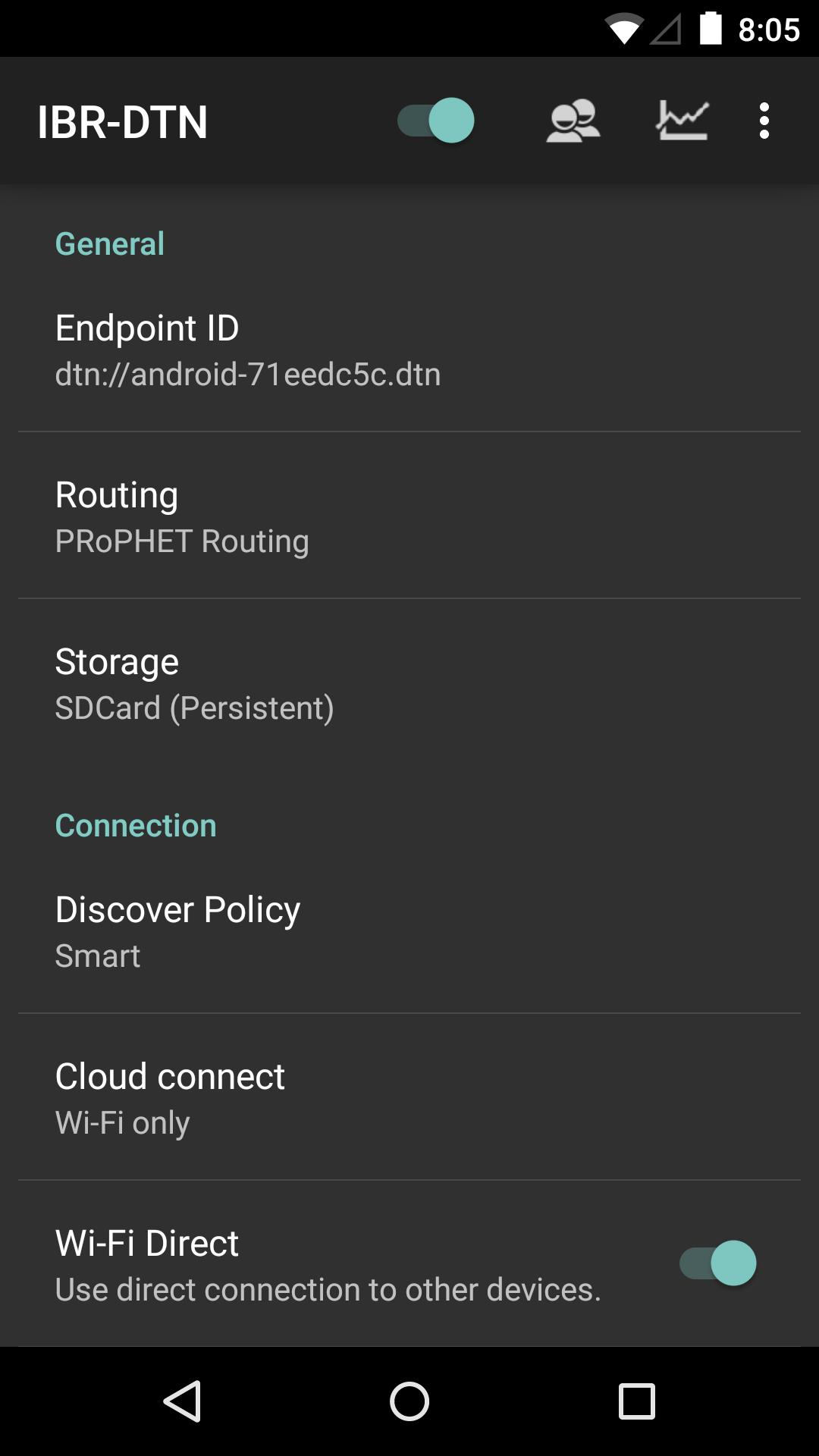Viewport: 819px width, 1456px height.
Task: Disable the Wi-Fi Direct switch
Action: 717,1263
